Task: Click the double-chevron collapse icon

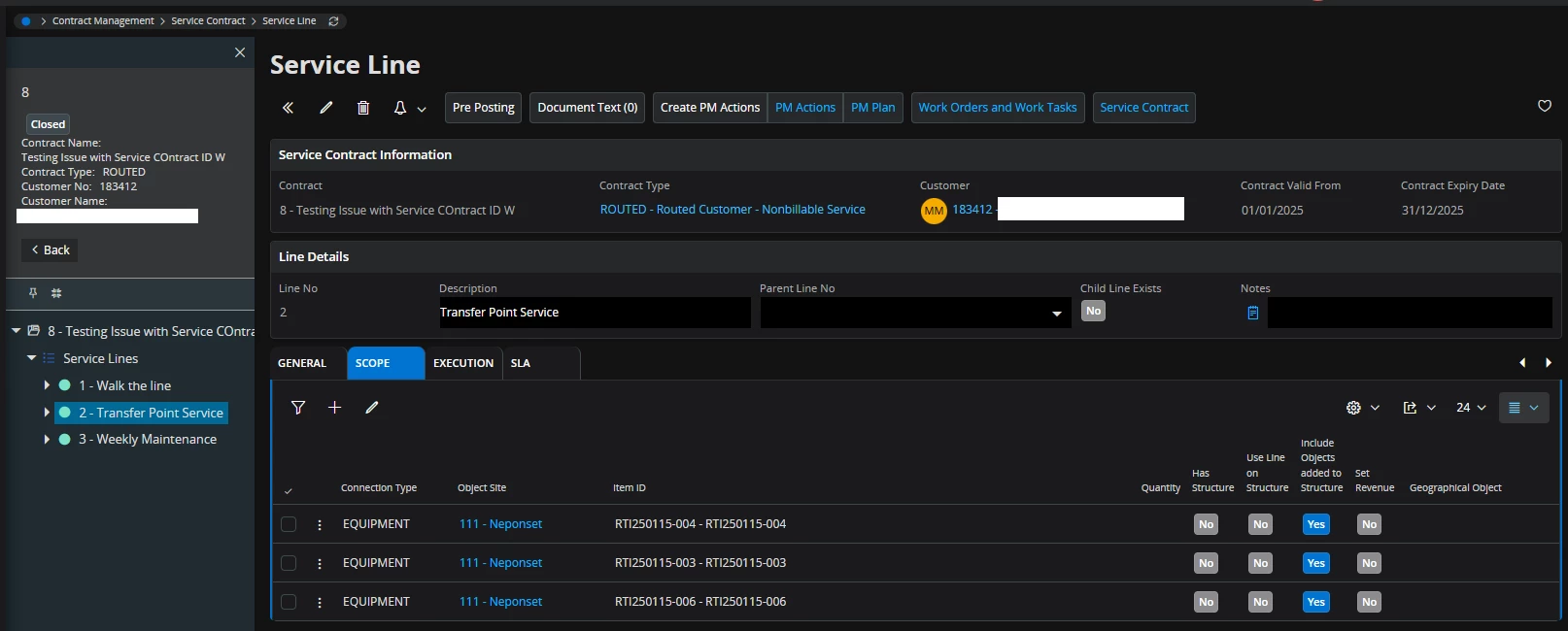Action: pyautogui.click(x=288, y=108)
